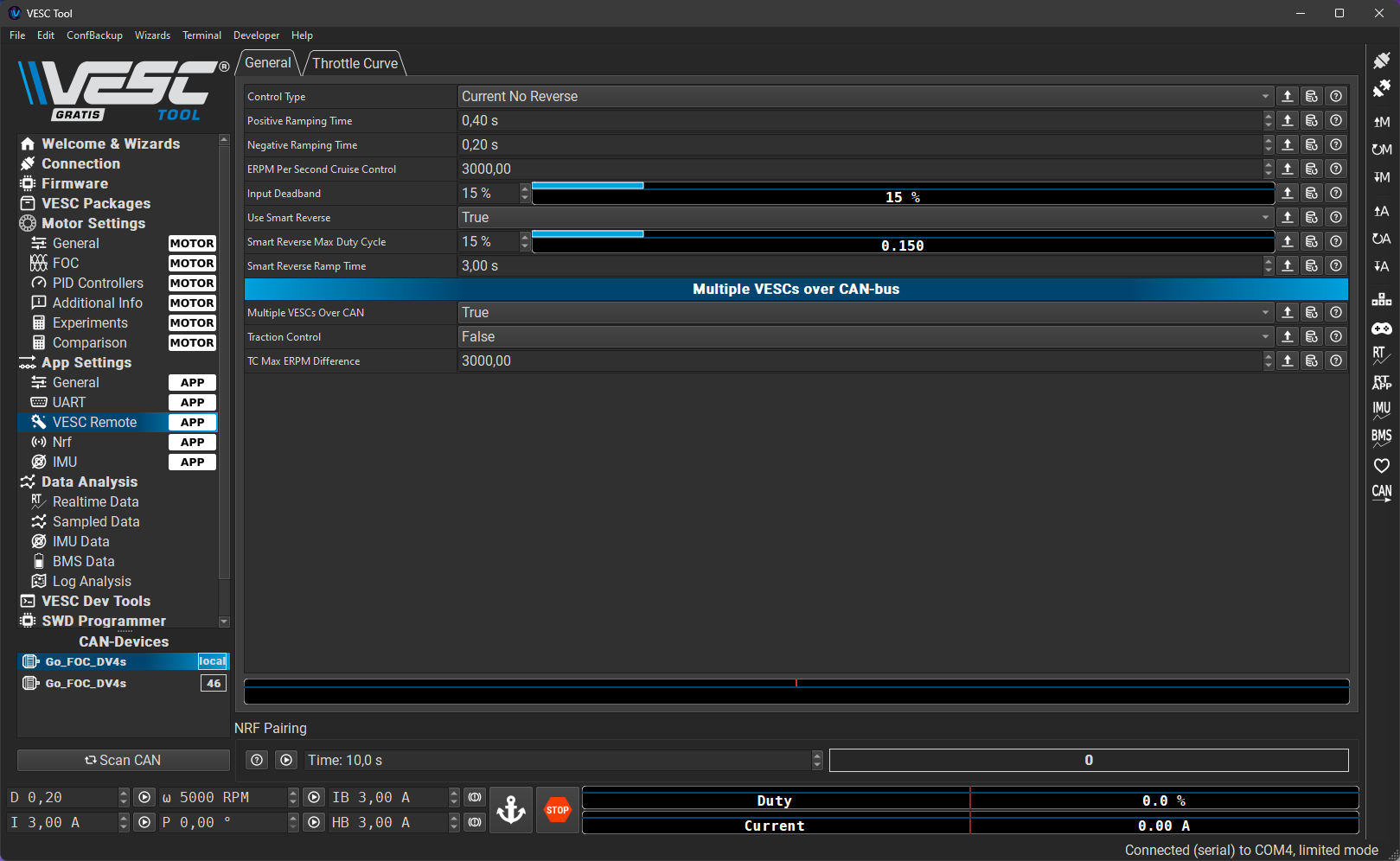This screenshot has height=861, width=1400.
Task: Read app configuration with upward A icon
Action: pos(1381,211)
